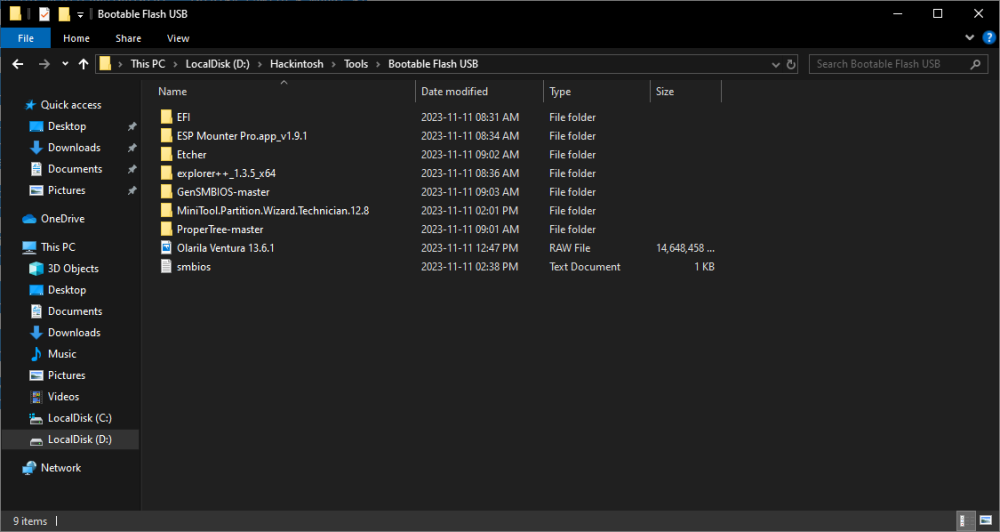Open the Home ribbon tab
The height and width of the screenshot is (532, 1000).
(x=77, y=38)
